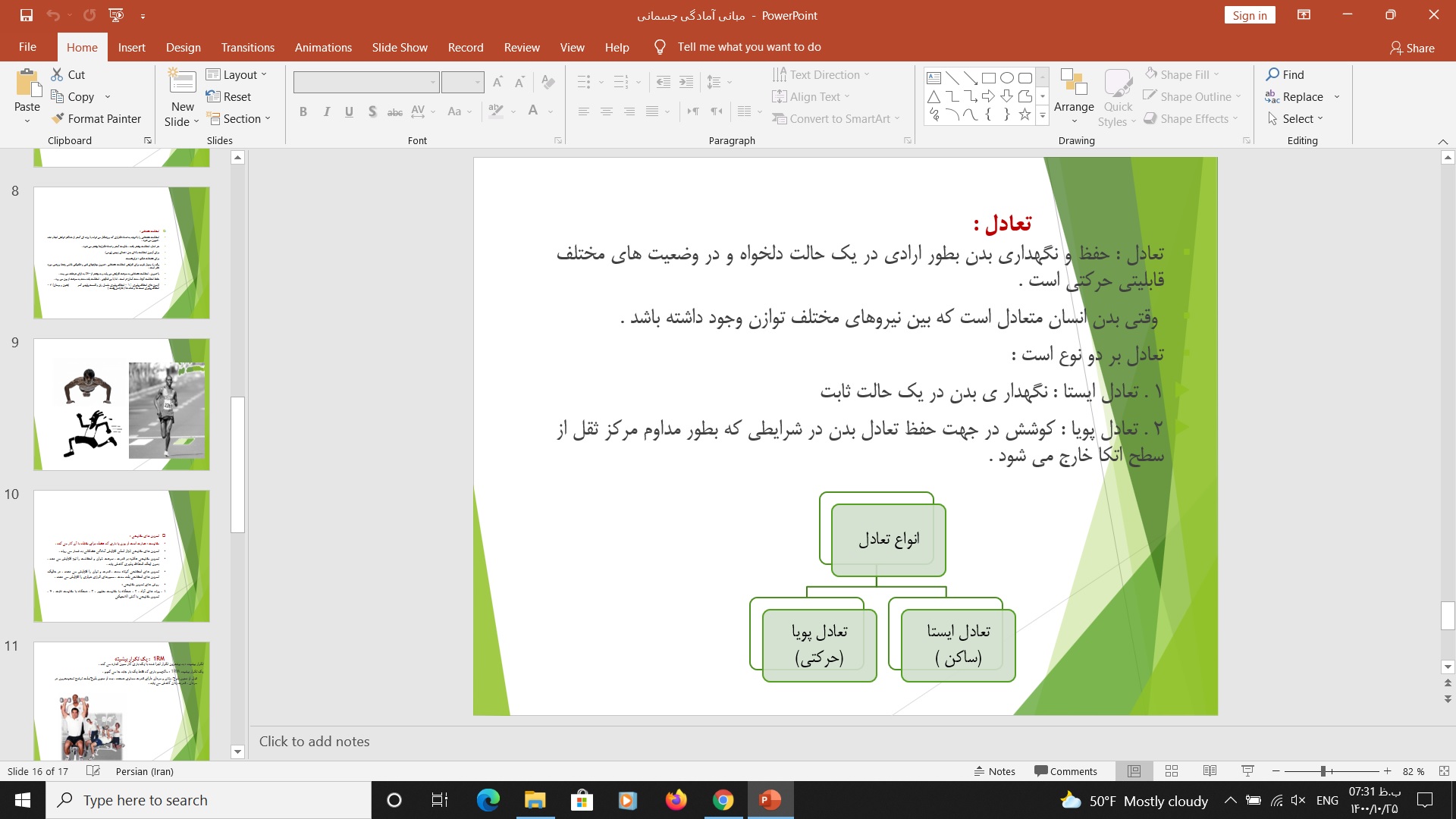Screen dimensions: 1456x819
Task: Click the Format Painter brush
Action: 96,118
